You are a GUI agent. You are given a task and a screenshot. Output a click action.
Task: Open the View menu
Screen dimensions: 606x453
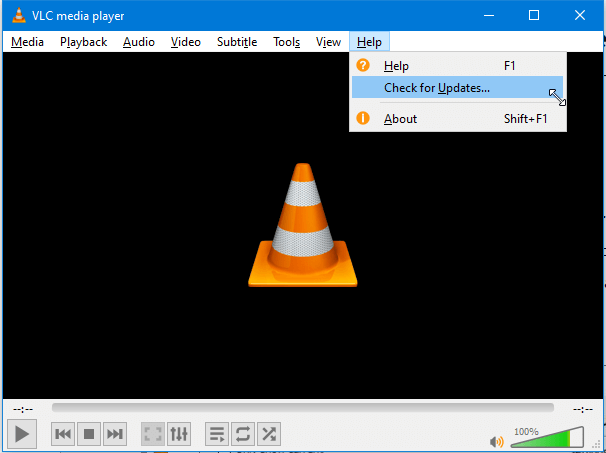pos(328,42)
